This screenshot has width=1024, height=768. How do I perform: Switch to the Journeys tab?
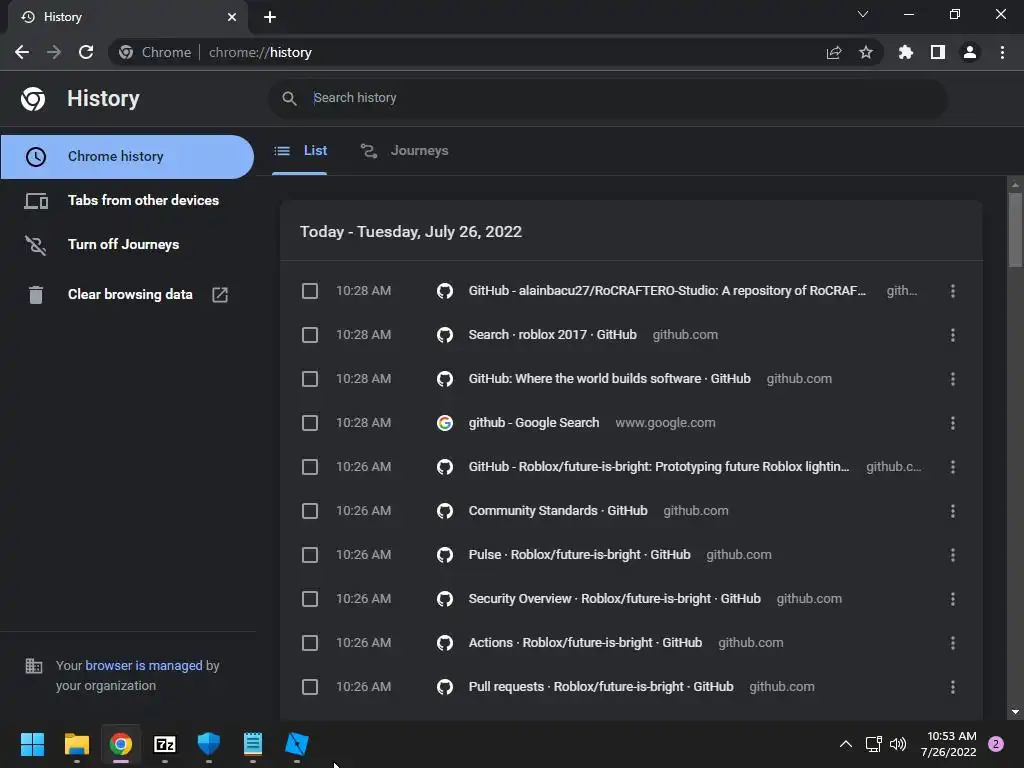pos(405,151)
